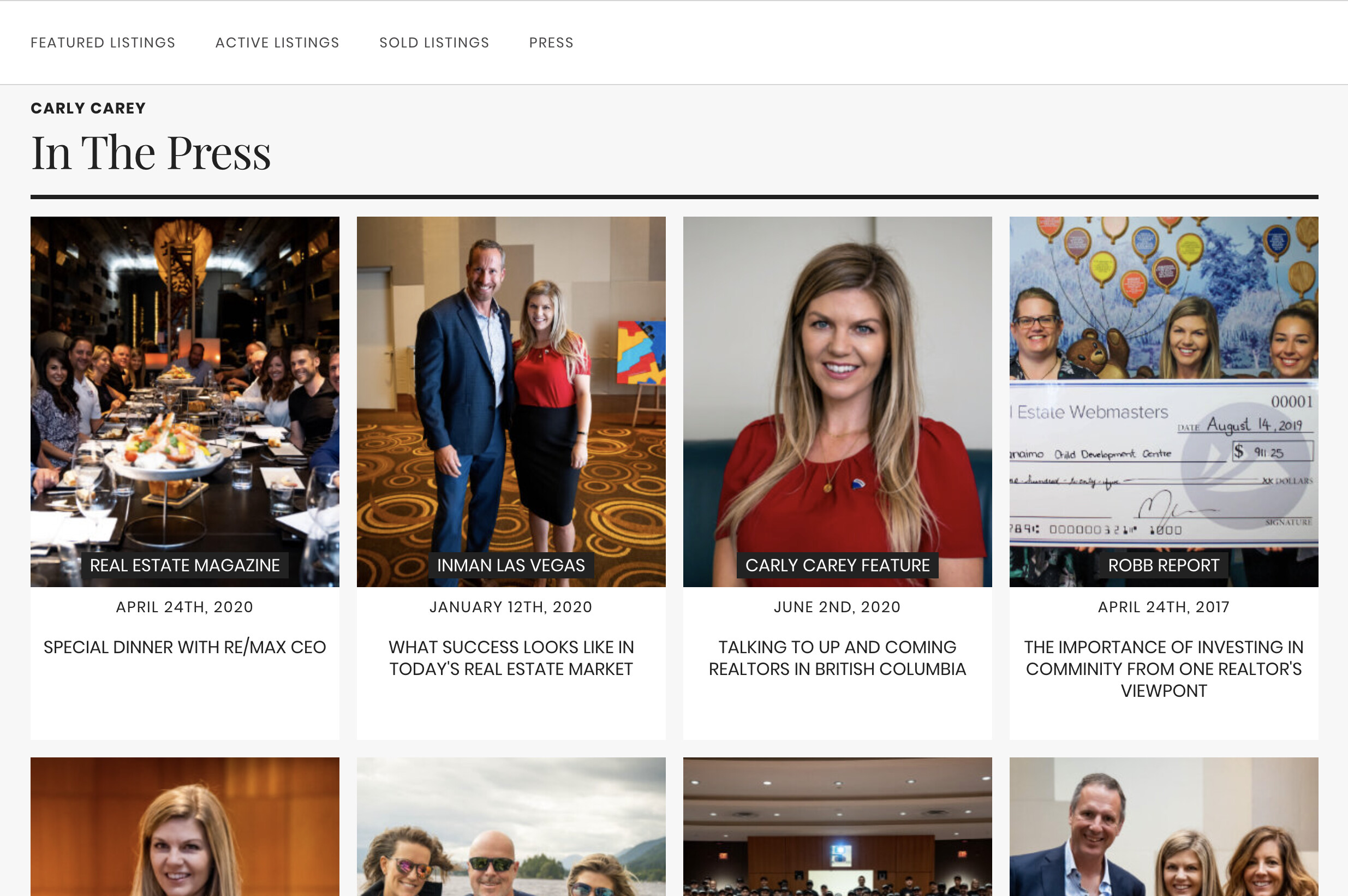Read What Success Looks Like article title
1348x896 pixels.
coord(511,658)
